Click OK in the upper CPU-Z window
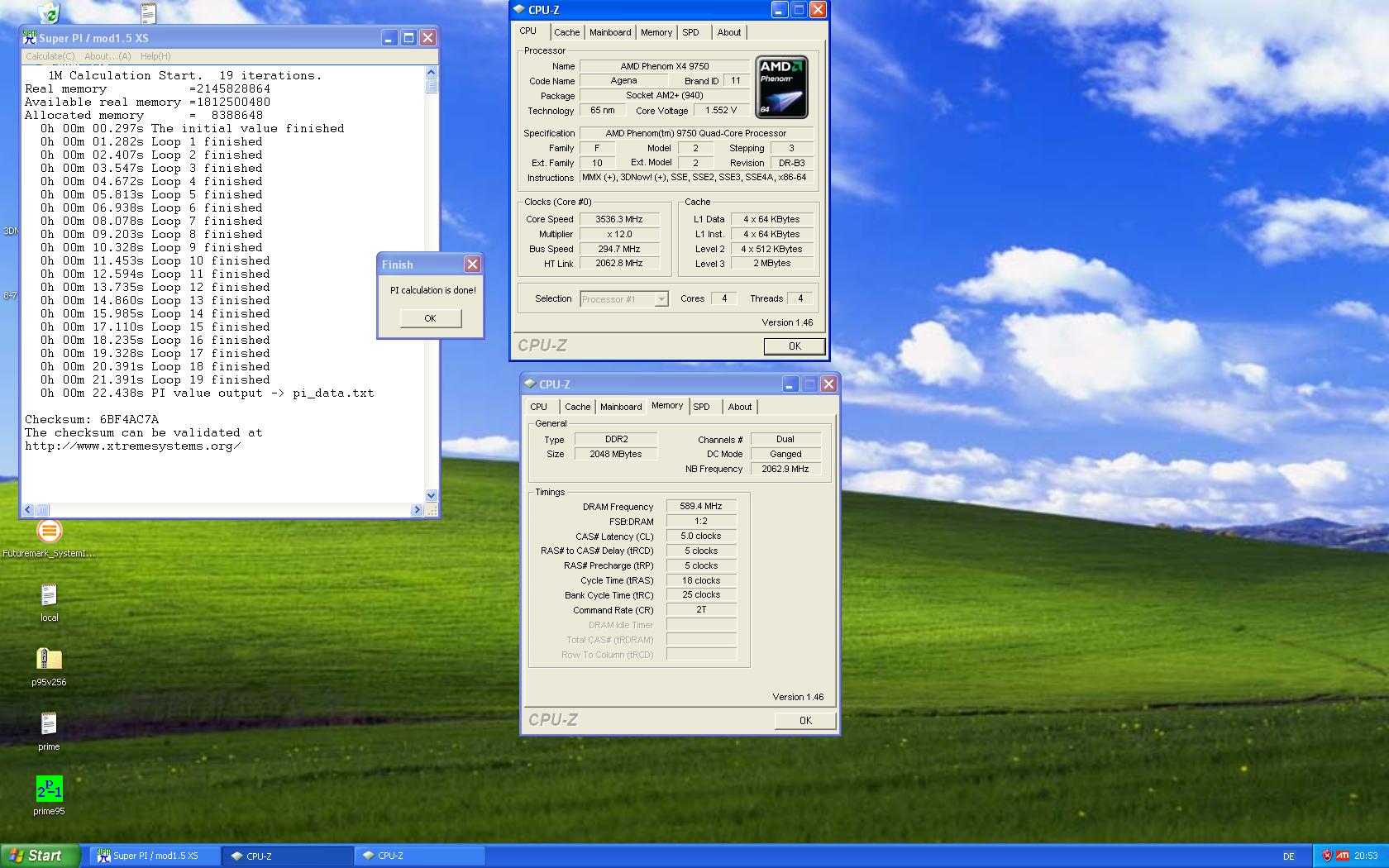1389x868 pixels. [794, 346]
